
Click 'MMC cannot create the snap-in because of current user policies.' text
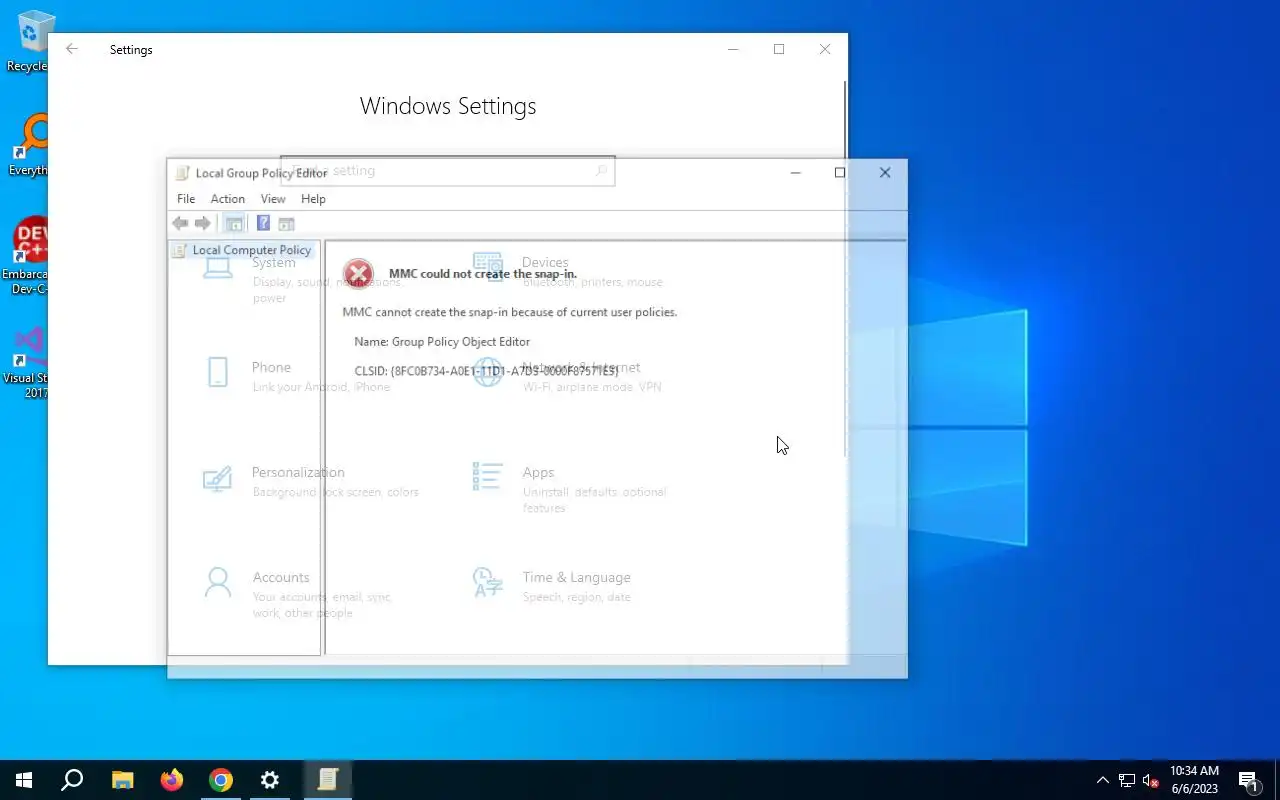pyautogui.click(x=510, y=312)
